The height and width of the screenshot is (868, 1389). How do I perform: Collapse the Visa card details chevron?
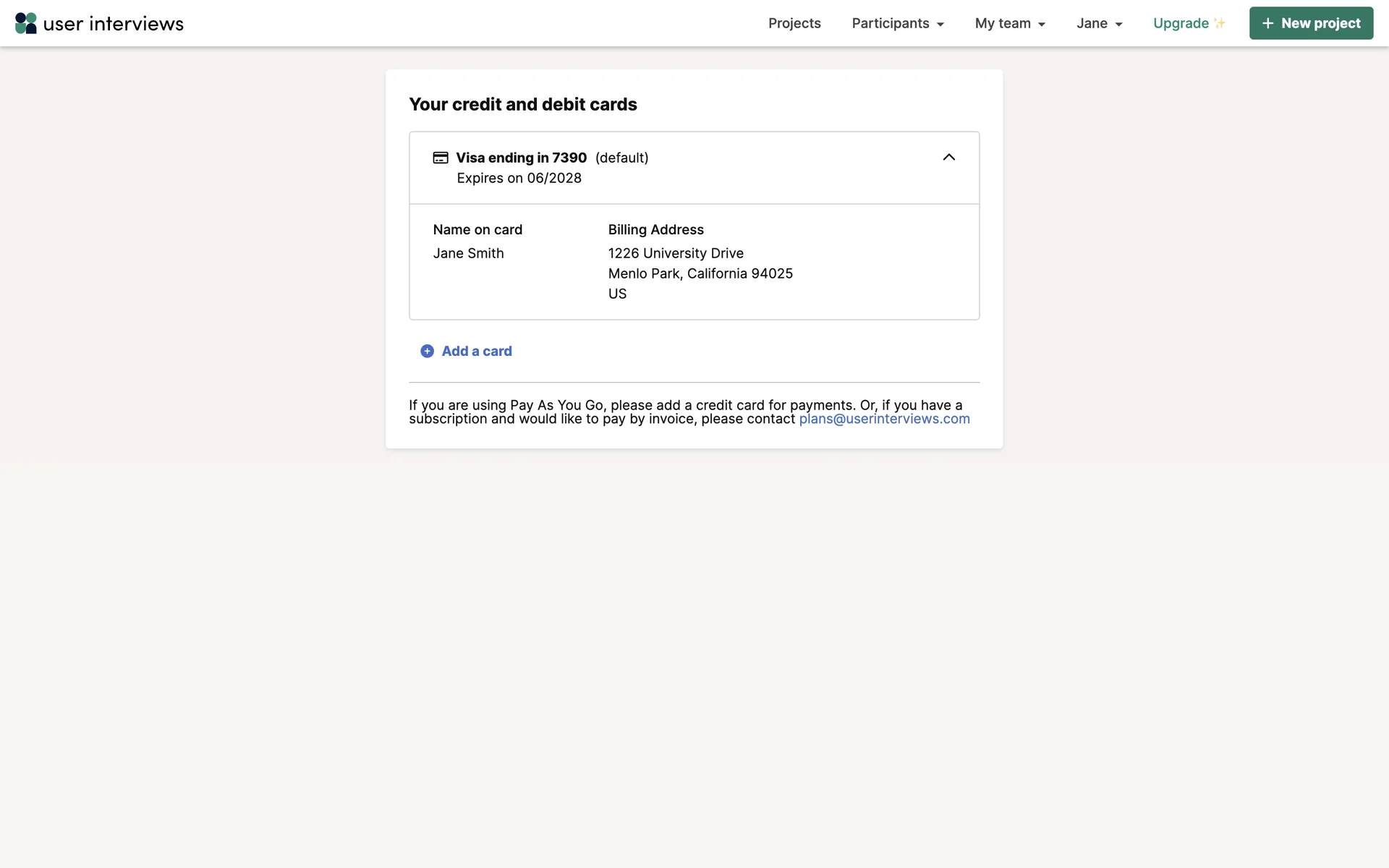tap(948, 158)
